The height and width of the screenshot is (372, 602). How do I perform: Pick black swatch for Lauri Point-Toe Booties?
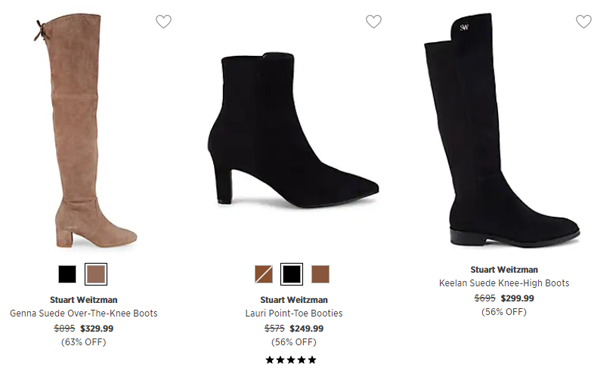pos(291,274)
